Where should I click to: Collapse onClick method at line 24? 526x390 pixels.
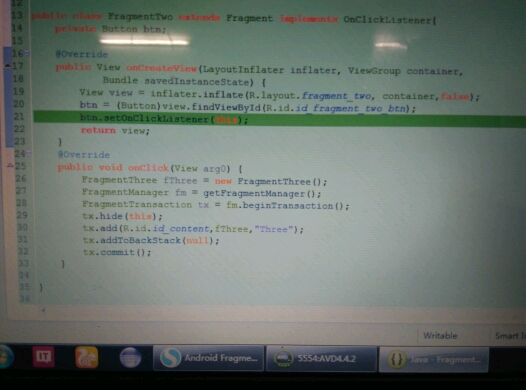tap(29, 153)
